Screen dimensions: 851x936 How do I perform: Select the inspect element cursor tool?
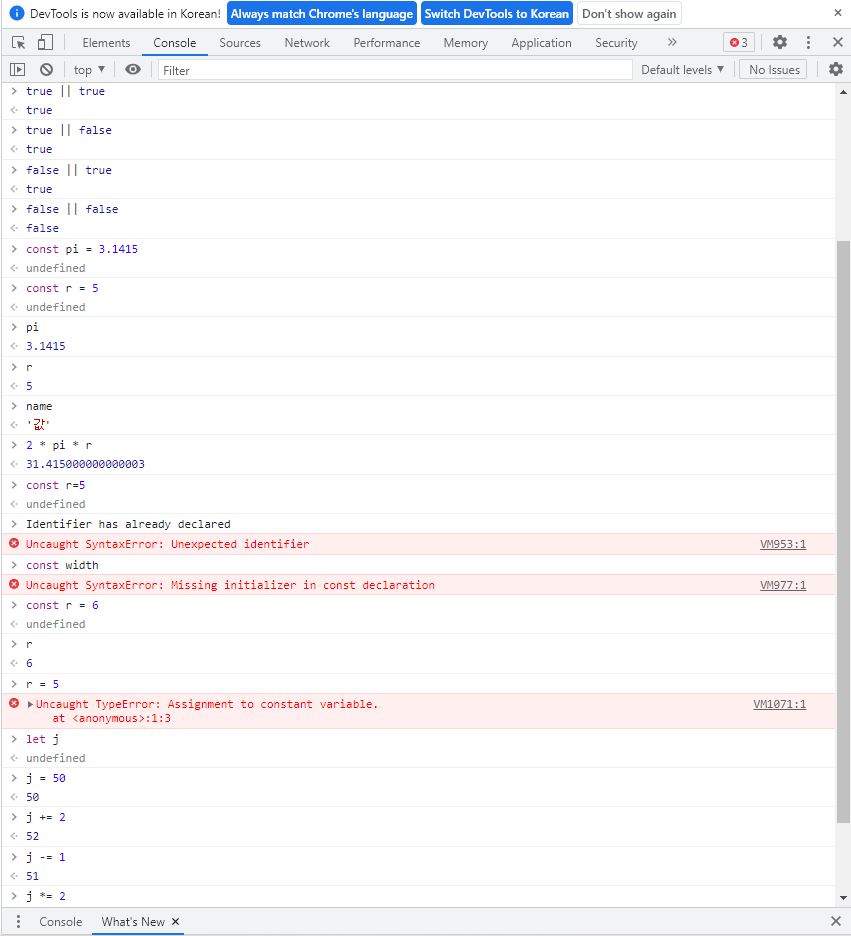click(x=16, y=42)
